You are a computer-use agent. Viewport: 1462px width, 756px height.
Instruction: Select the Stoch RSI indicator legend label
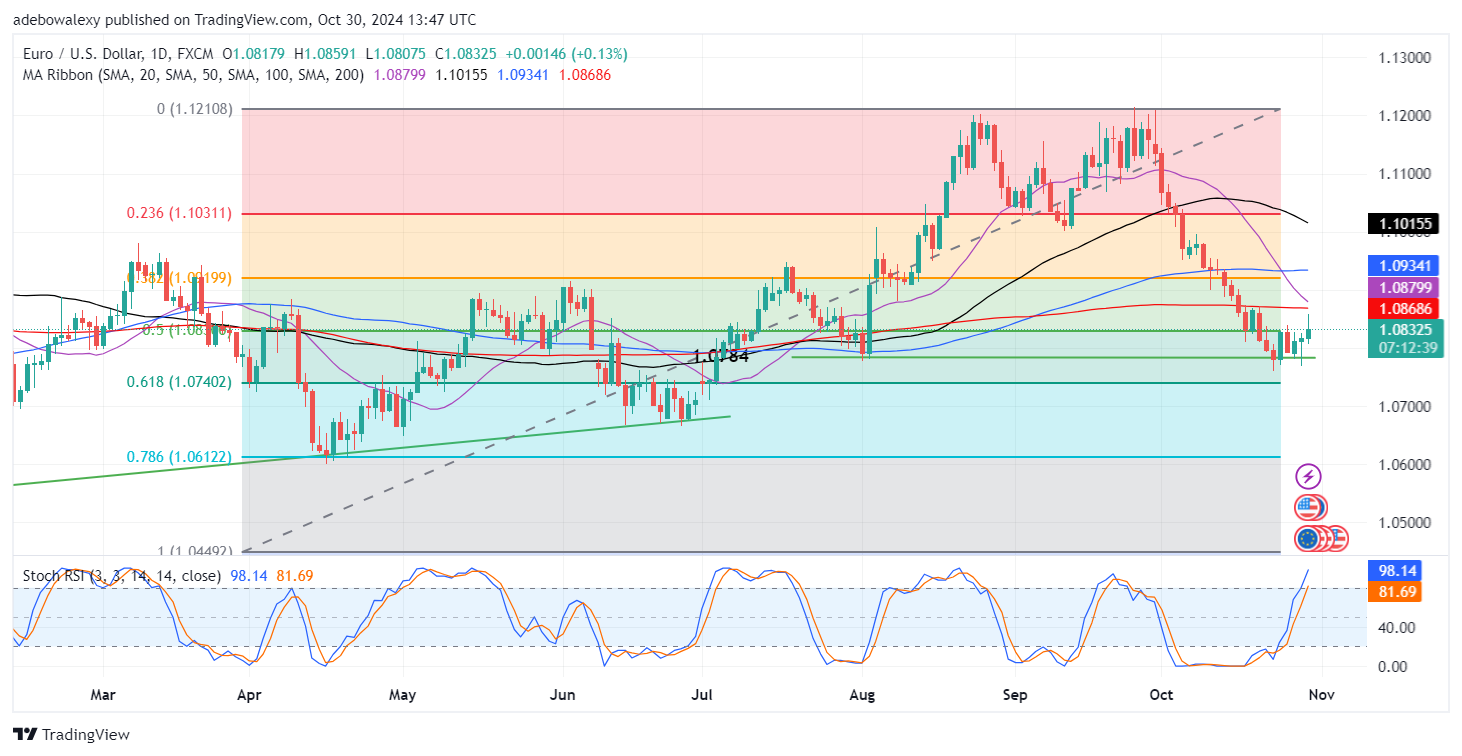point(120,576)
